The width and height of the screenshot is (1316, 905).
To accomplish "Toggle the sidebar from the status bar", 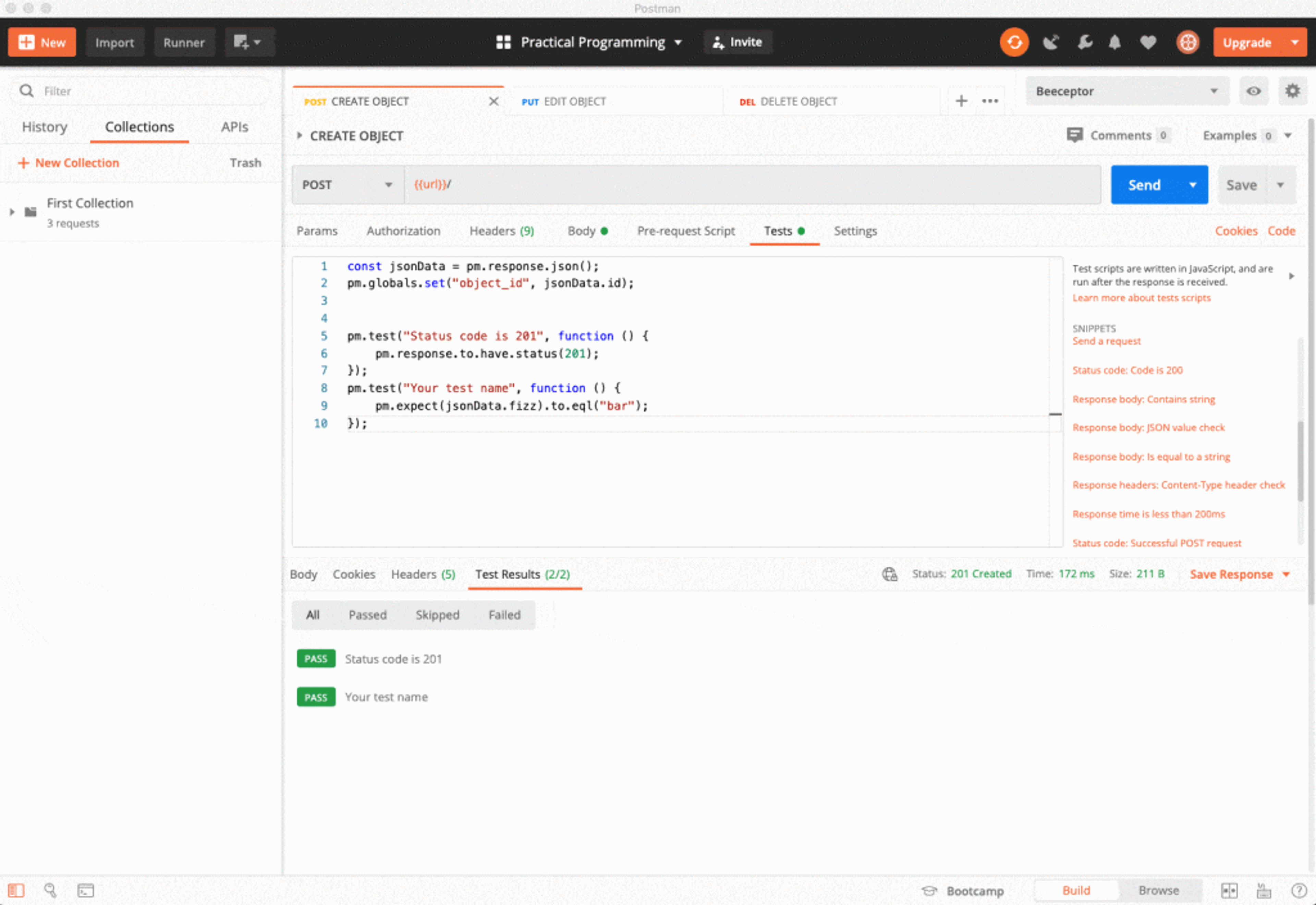I will (x=16, y=890).
